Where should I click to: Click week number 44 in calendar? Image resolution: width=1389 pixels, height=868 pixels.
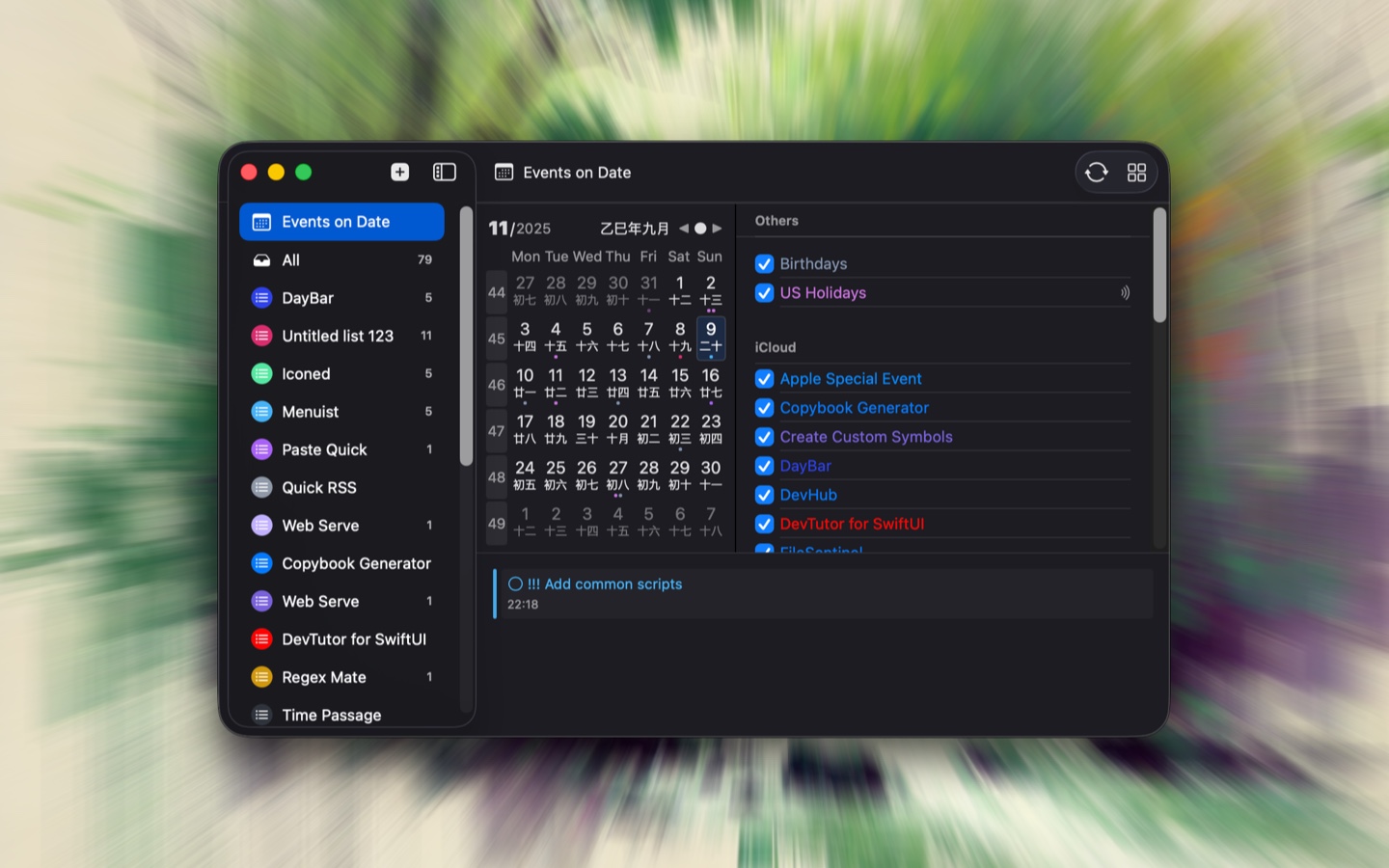[497, 292]
